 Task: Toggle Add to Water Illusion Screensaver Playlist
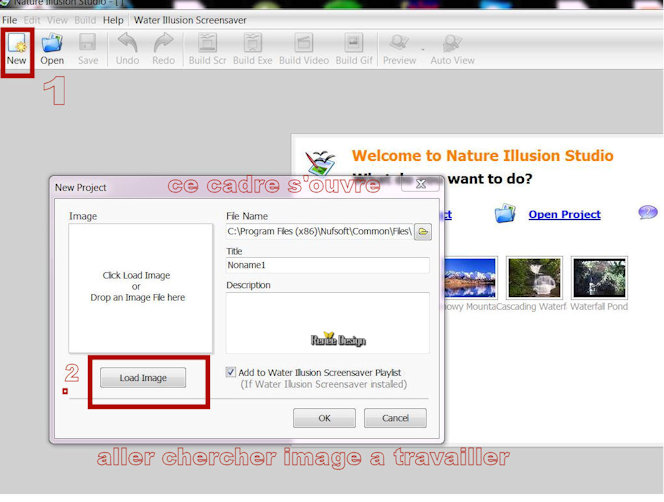coord(230,372)
